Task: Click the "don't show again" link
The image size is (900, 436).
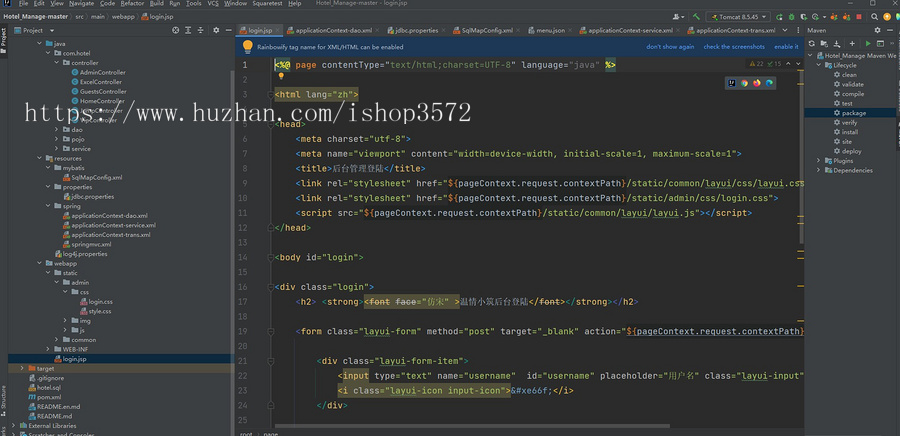Action: (x=670, y=47)
